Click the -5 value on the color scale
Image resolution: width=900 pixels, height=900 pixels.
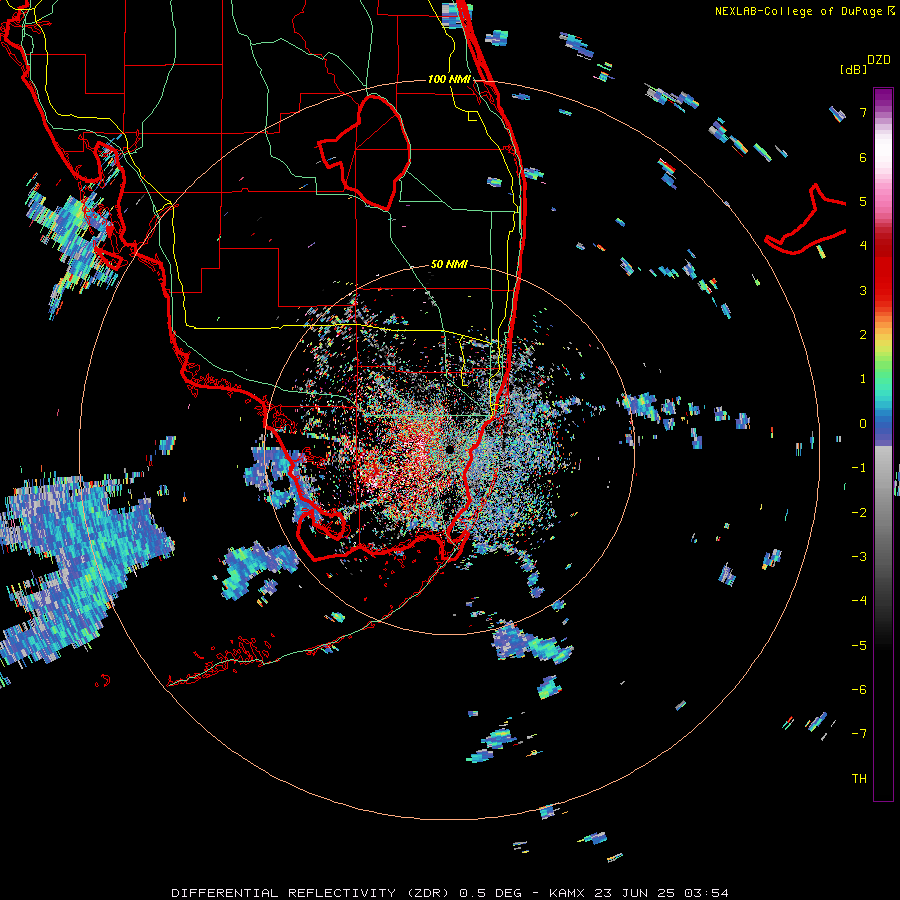click(x=859, y=646)
